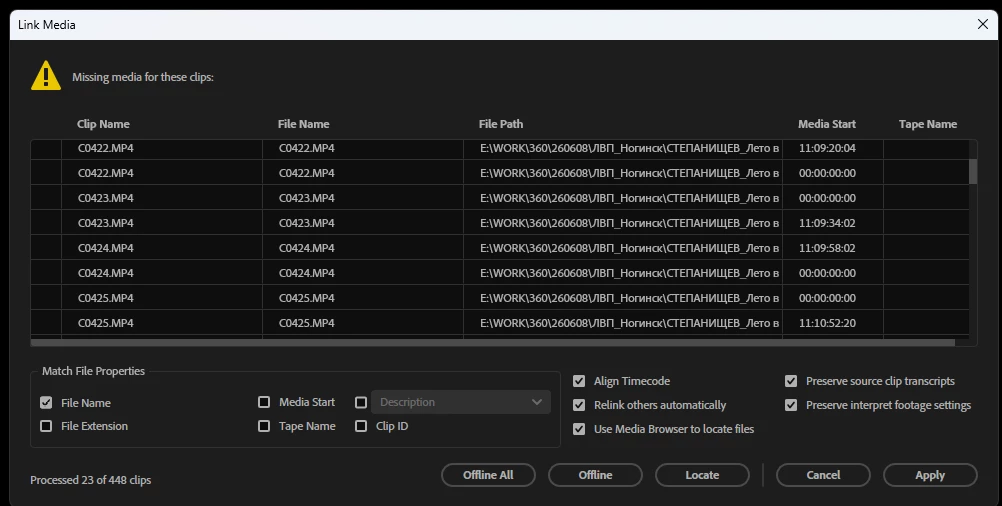The width and height of the screenshot is (1002, 506).
Task: Close the Link Media dialog
Action: click(983, 24)
